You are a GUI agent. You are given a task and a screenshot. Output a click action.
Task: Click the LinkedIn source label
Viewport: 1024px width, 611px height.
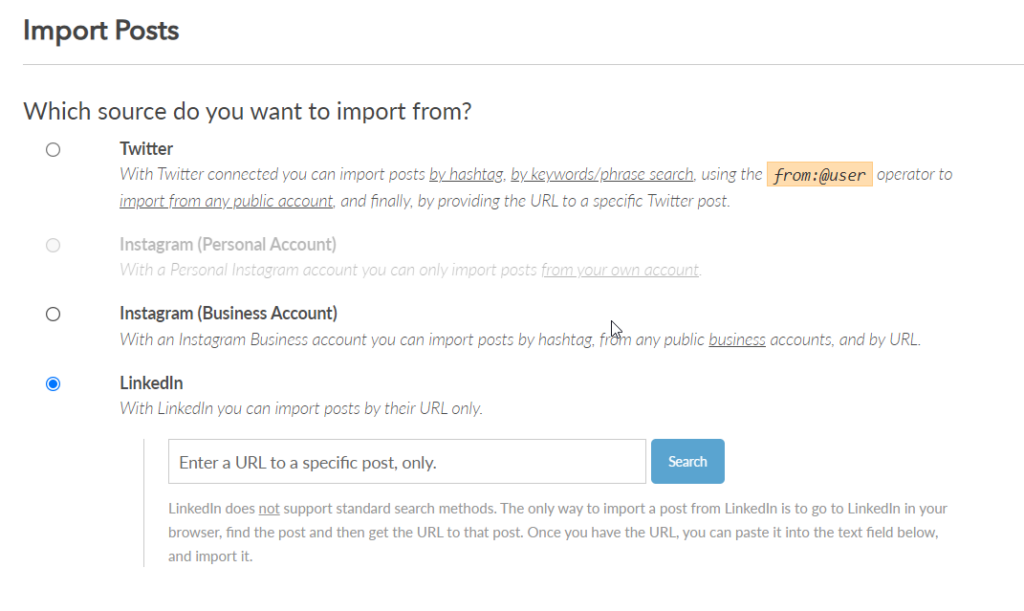click(151, 383)
